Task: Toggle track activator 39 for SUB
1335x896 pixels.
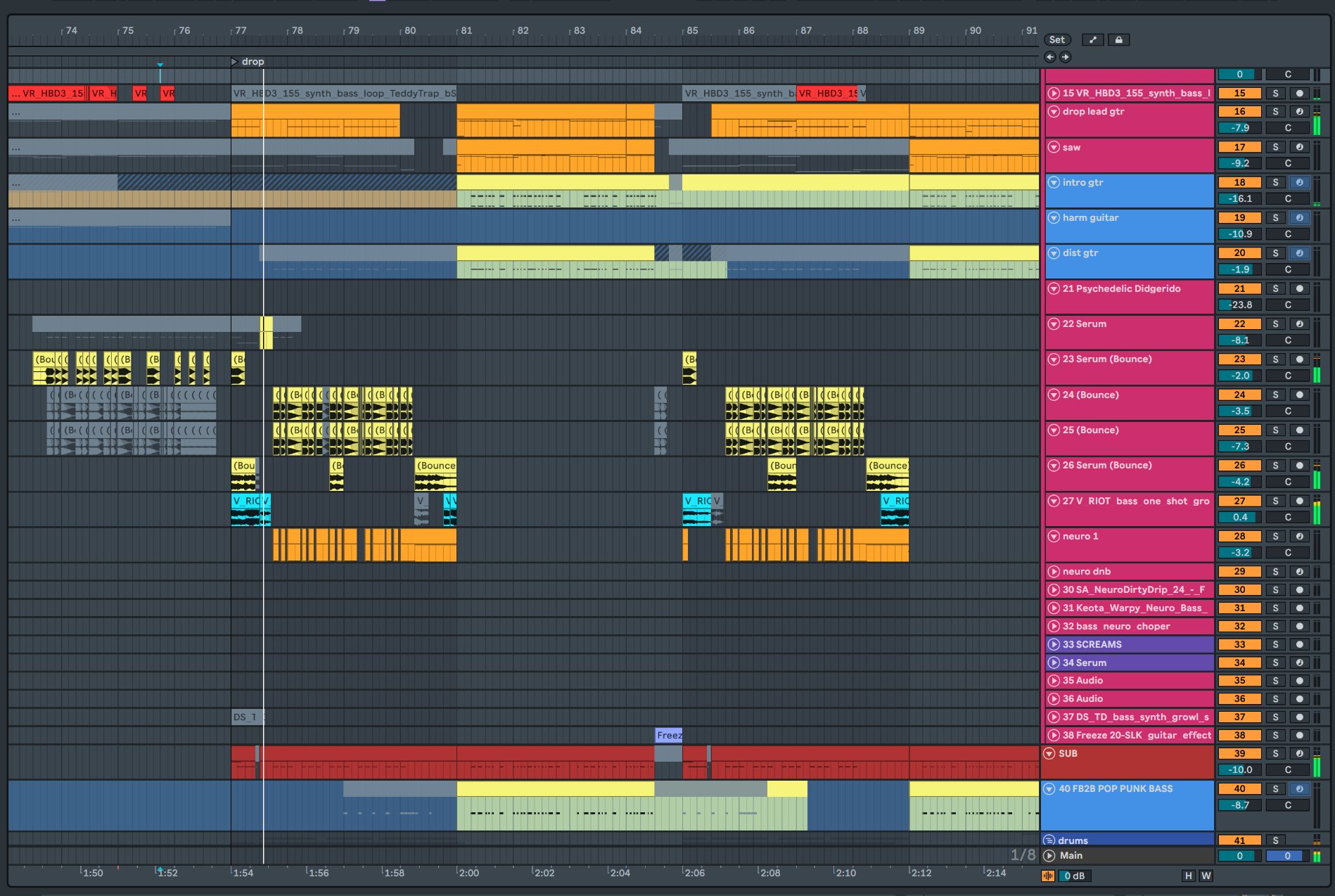Action: point(1239,753)
